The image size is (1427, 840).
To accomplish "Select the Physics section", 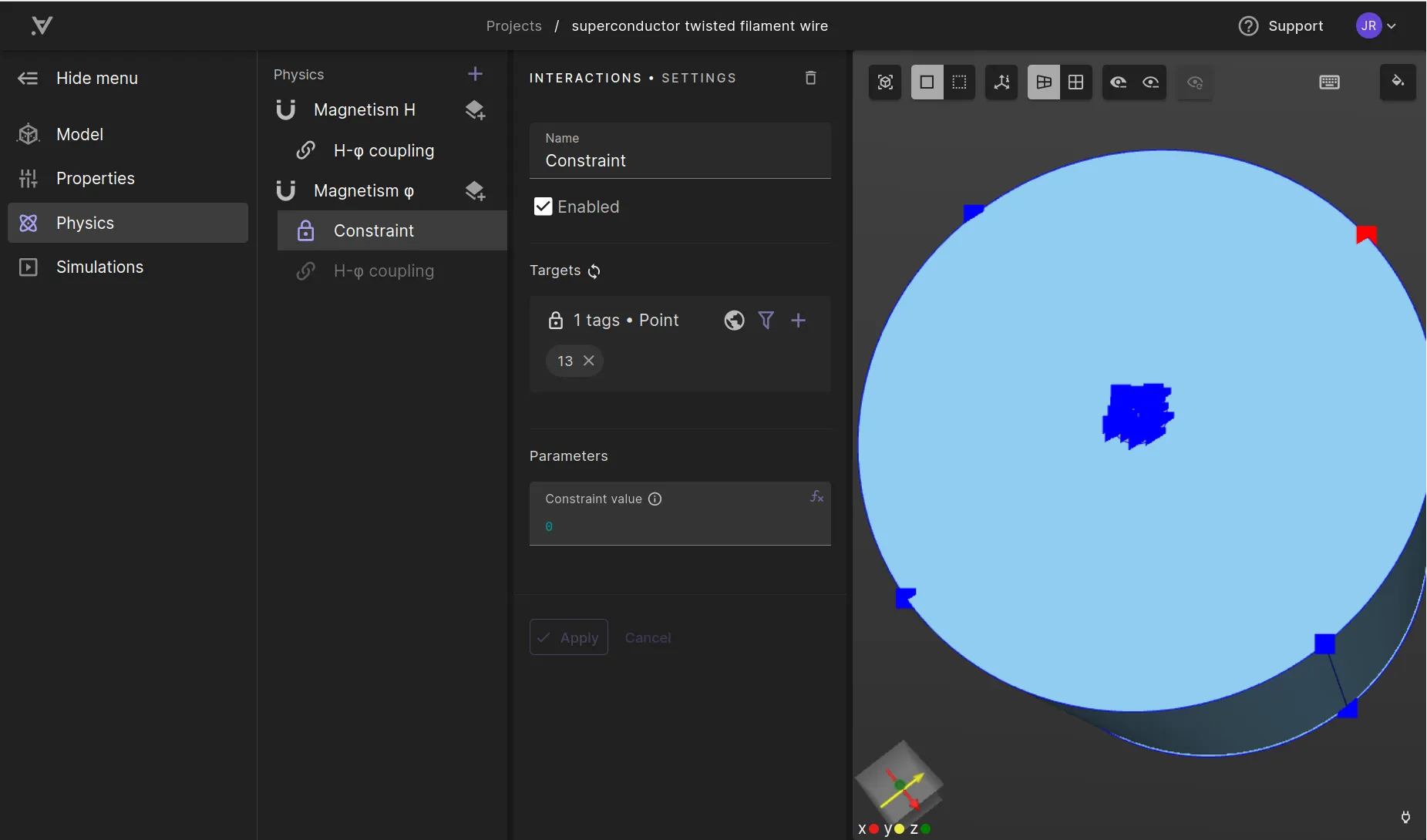I will click(x=128, y=223).
